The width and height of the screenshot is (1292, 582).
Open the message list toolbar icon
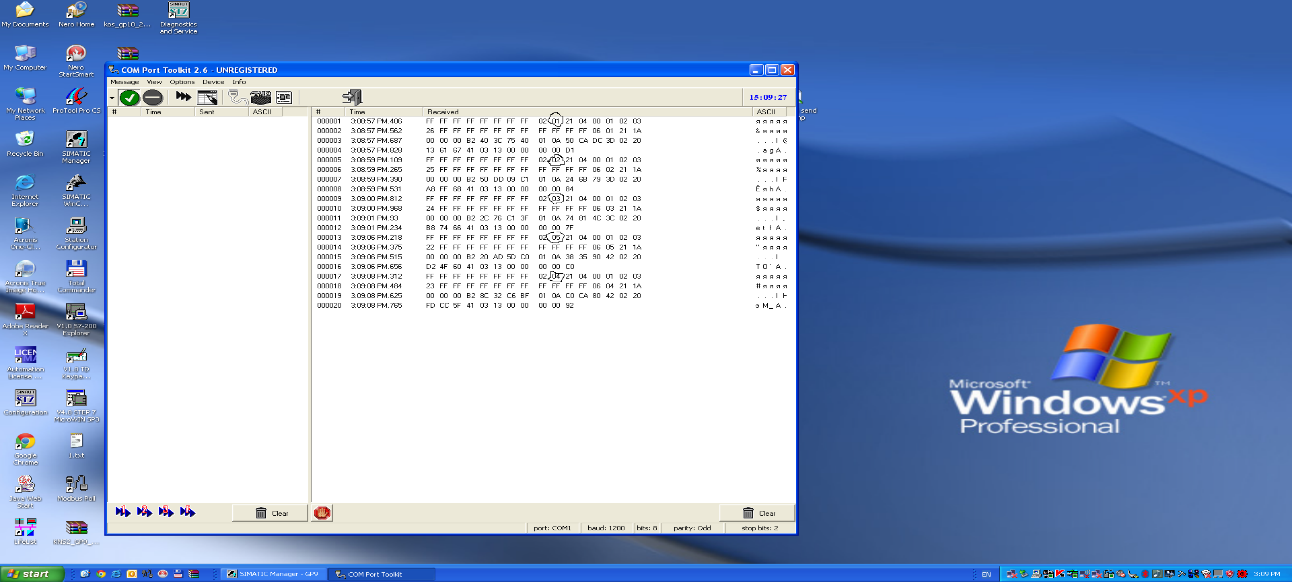pyautogui.click(x=208, y=97)
